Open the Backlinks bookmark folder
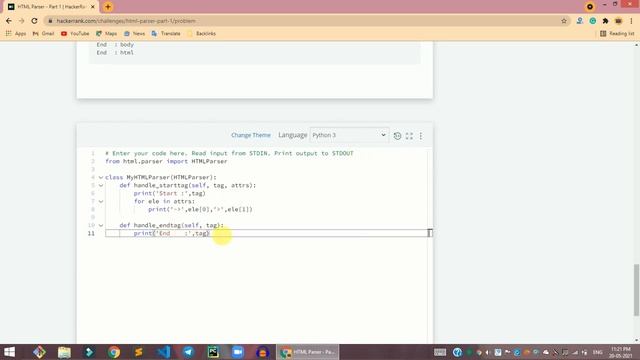Image resolution: width=640 pixels, height=360 pixels. (x=201, y=33)
